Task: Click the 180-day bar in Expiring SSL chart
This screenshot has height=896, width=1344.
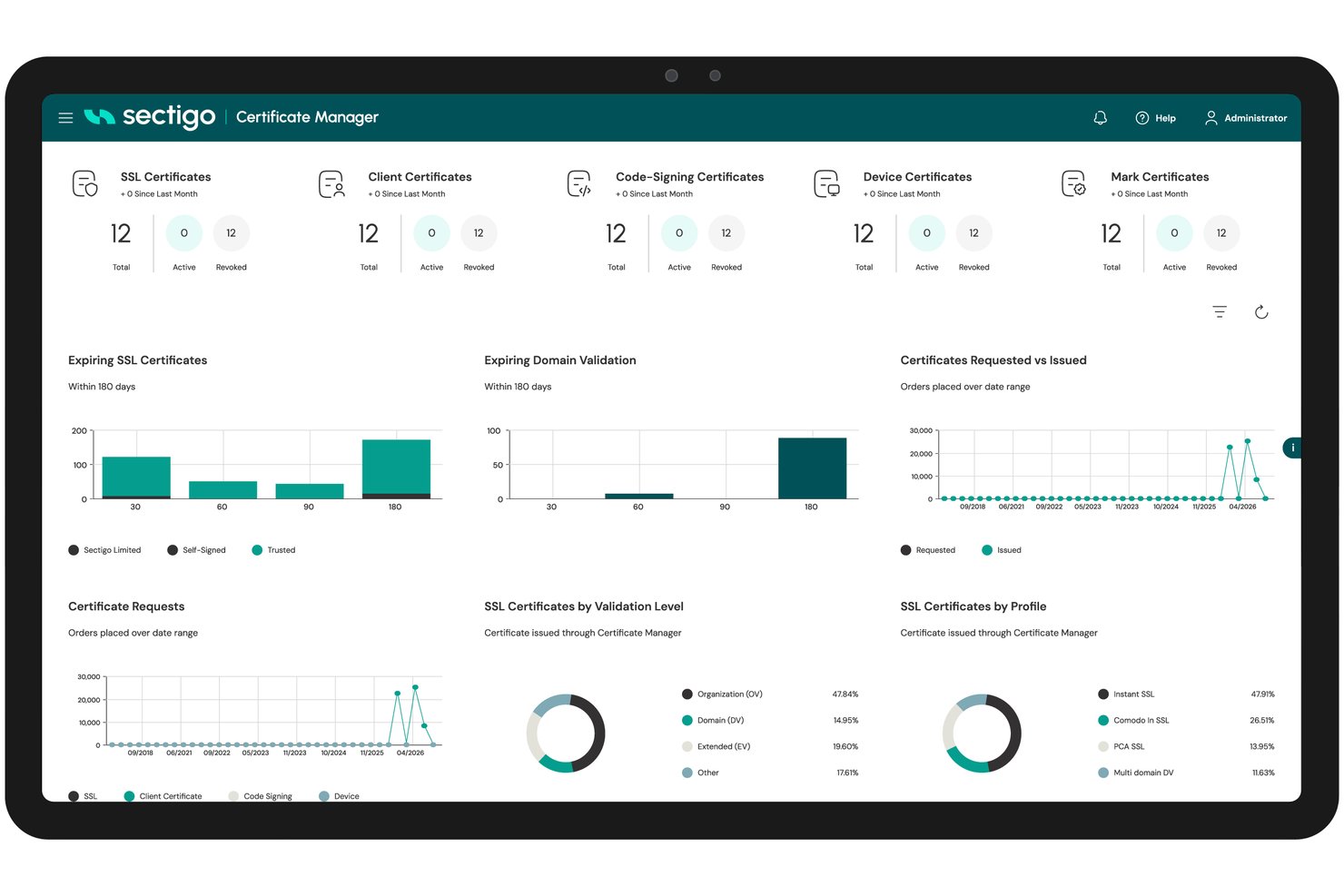Action: click(396, 469)
